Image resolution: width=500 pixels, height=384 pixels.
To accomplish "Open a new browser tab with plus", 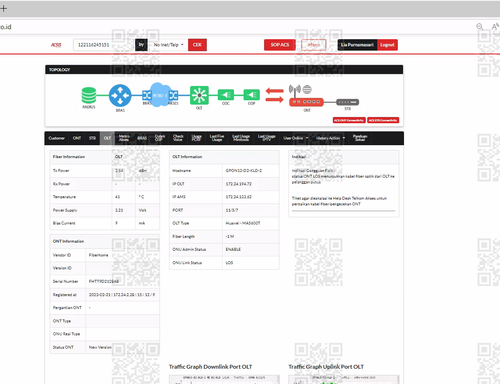I will pyautogui.click(x=3, y=8).
